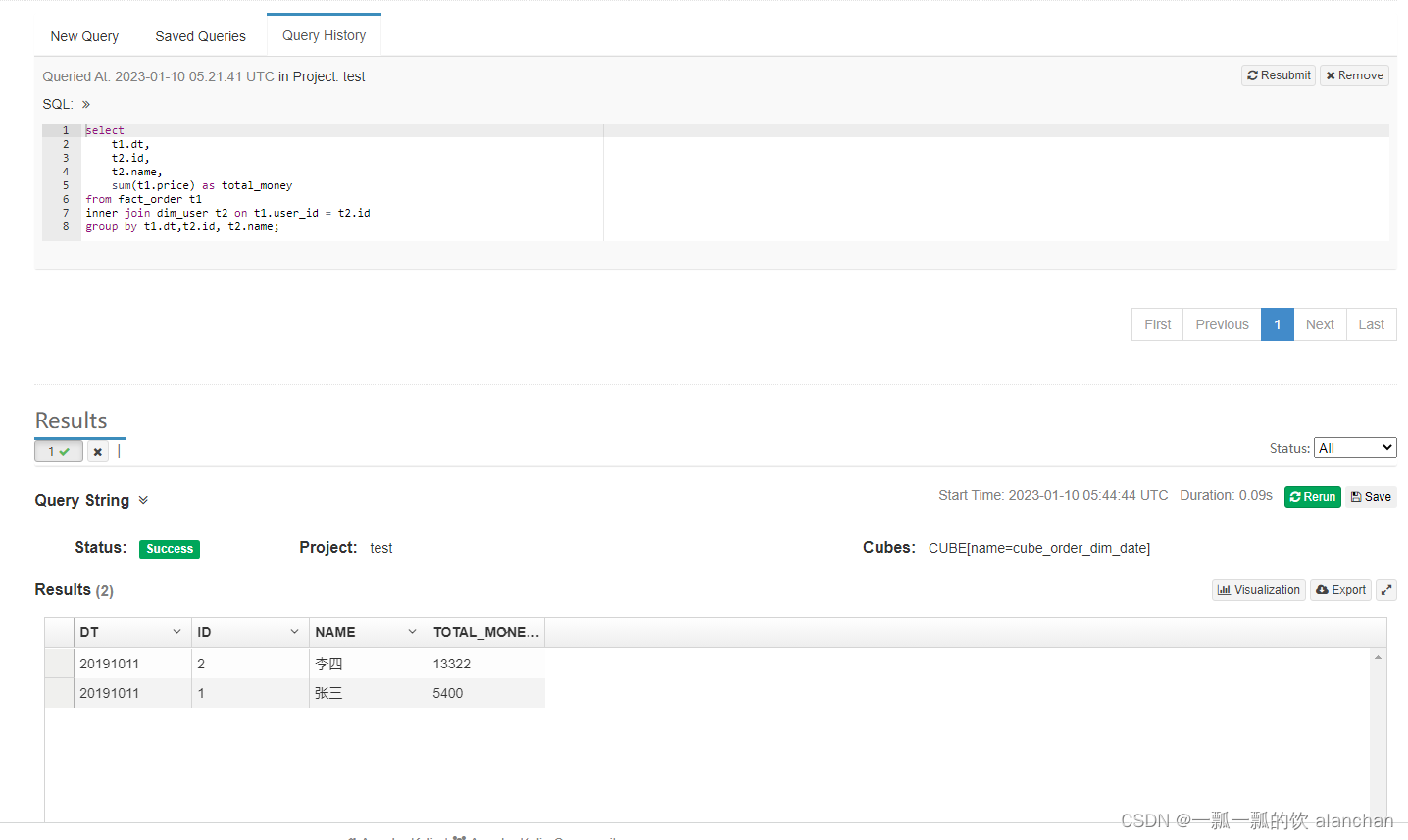1408x840 pixels.
Task: Expand results to fullscreen
Action: tap(1386, 590)
